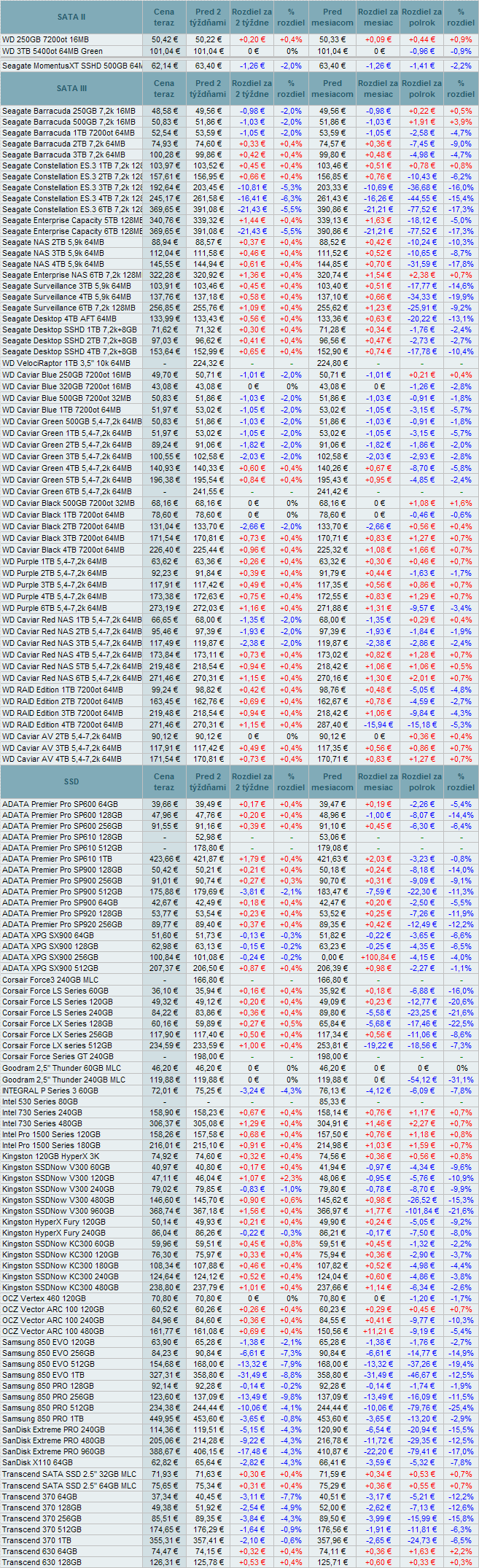
Task: Click "Seagate Enterprise Capacity 5TB 128MB" name
Action: [71, 220]
